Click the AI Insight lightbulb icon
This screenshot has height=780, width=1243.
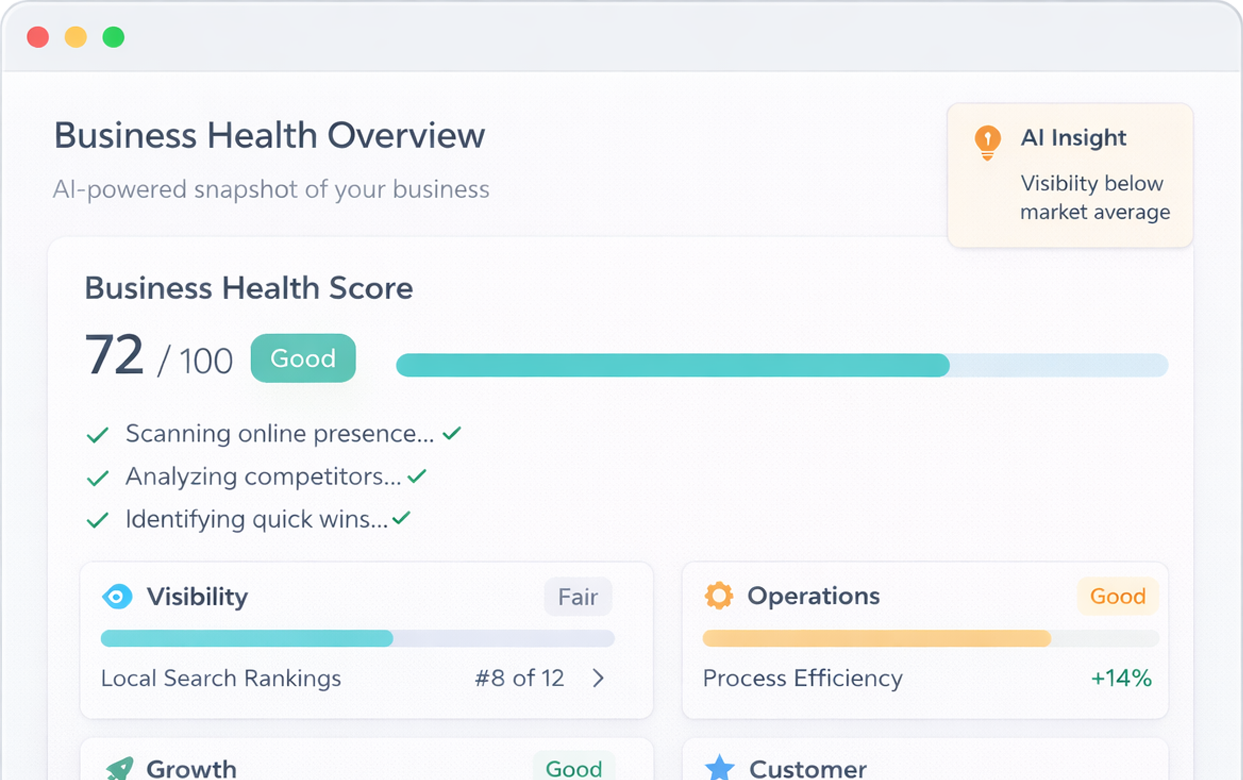987,142
